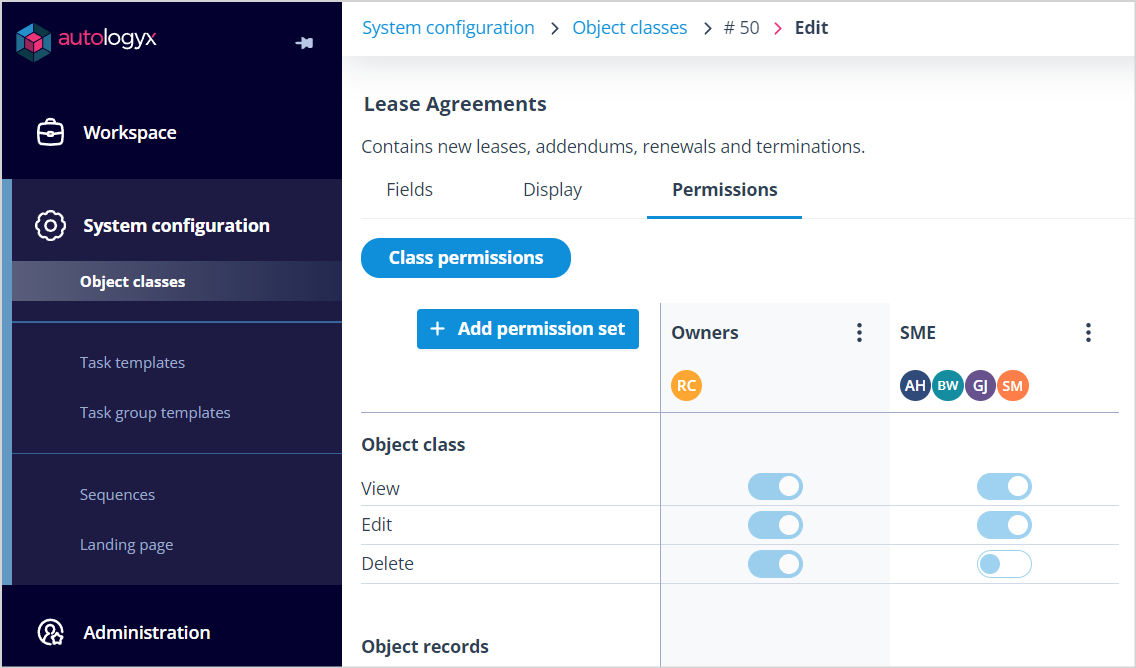Viewport: 1136px width, 668px height.
Task: Click the Edit breadcrumb label
Action: [x=811, y=28]
